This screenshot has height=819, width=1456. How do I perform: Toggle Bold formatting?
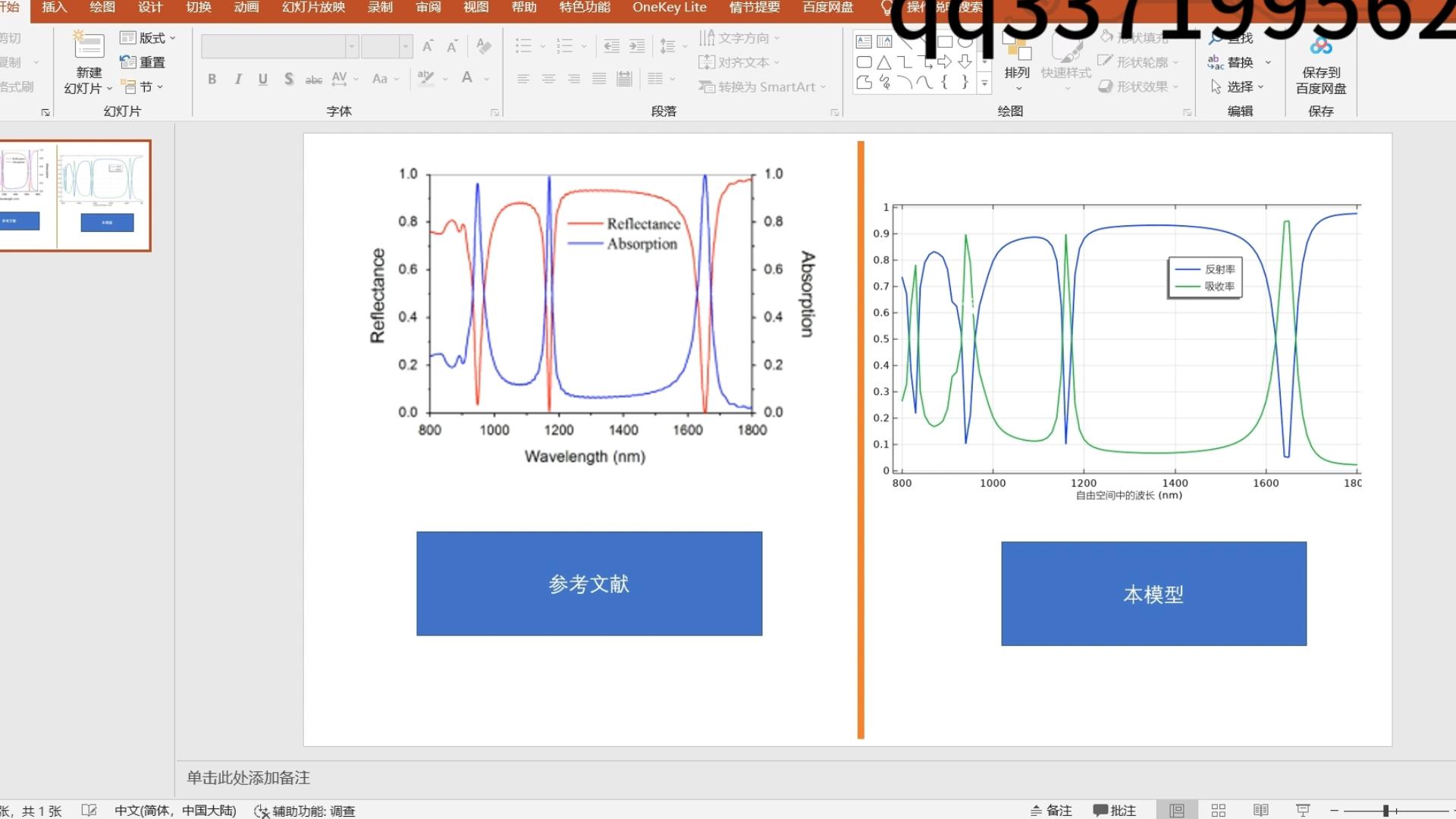click(x=212, y=79)
